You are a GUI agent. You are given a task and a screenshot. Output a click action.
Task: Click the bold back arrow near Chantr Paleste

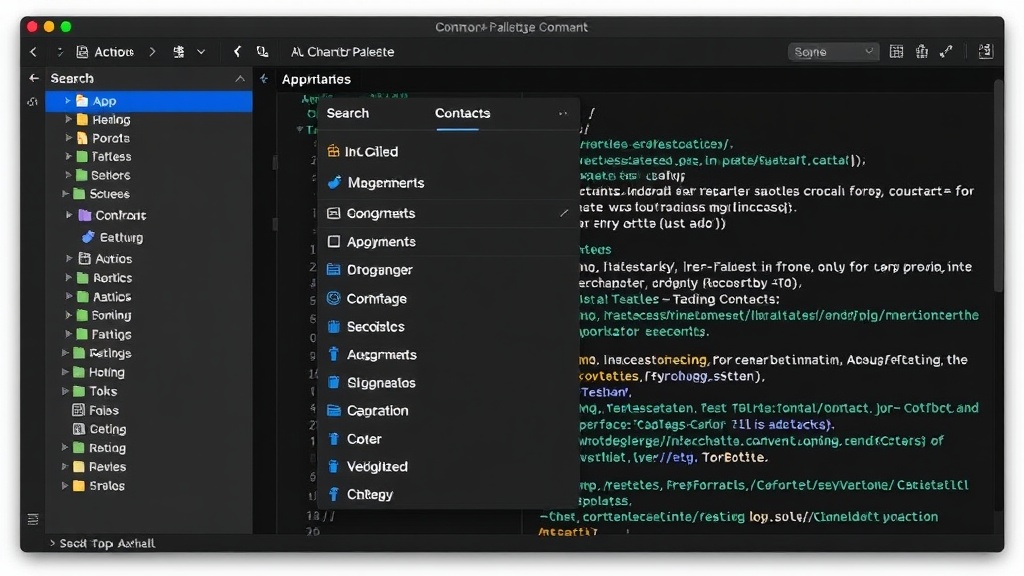[237, 51]
